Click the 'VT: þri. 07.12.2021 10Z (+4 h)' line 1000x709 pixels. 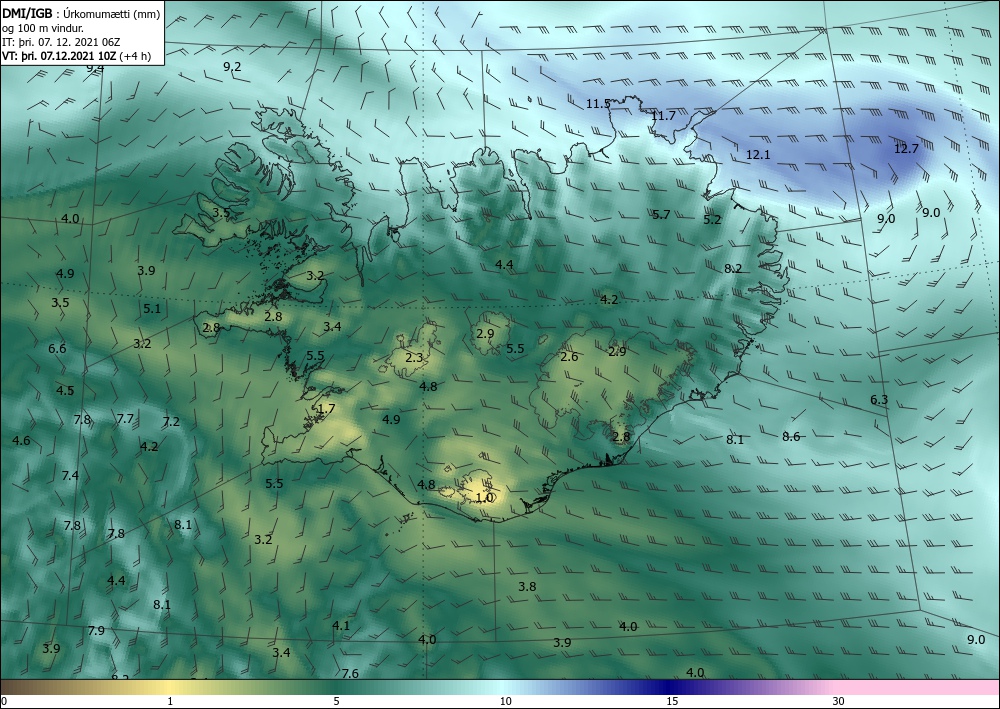pos(77,56)
